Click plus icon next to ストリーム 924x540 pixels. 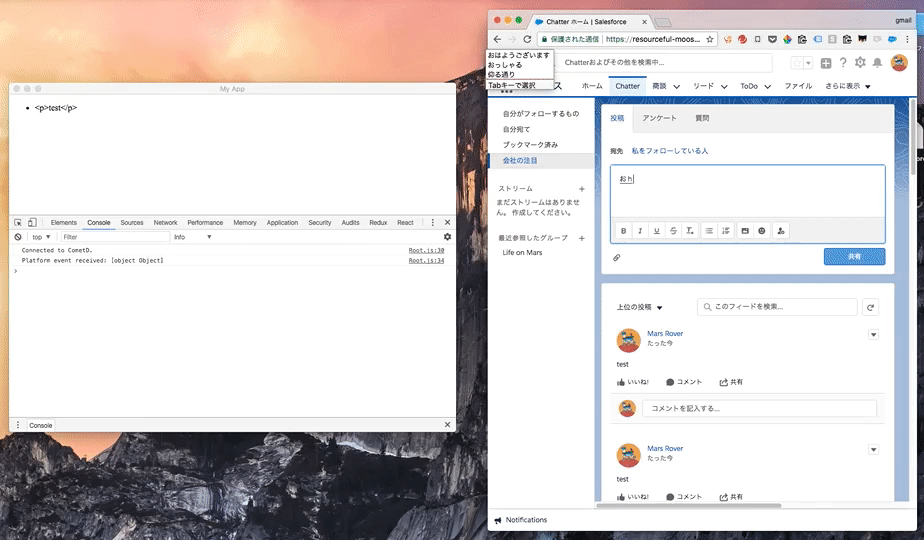click(582, 189)
